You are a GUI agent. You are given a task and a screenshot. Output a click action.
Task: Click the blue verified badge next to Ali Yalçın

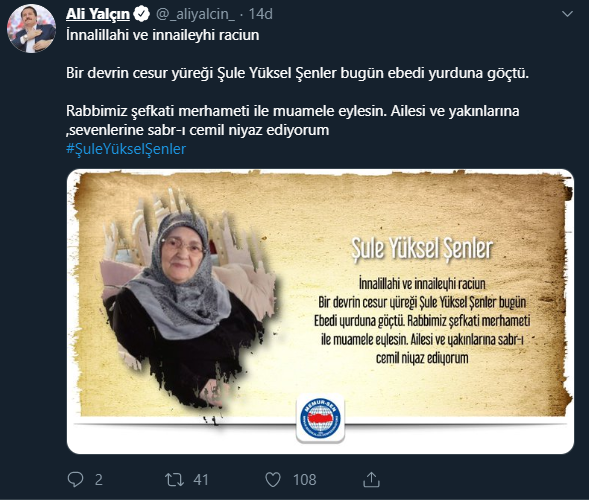coord(142,14)
